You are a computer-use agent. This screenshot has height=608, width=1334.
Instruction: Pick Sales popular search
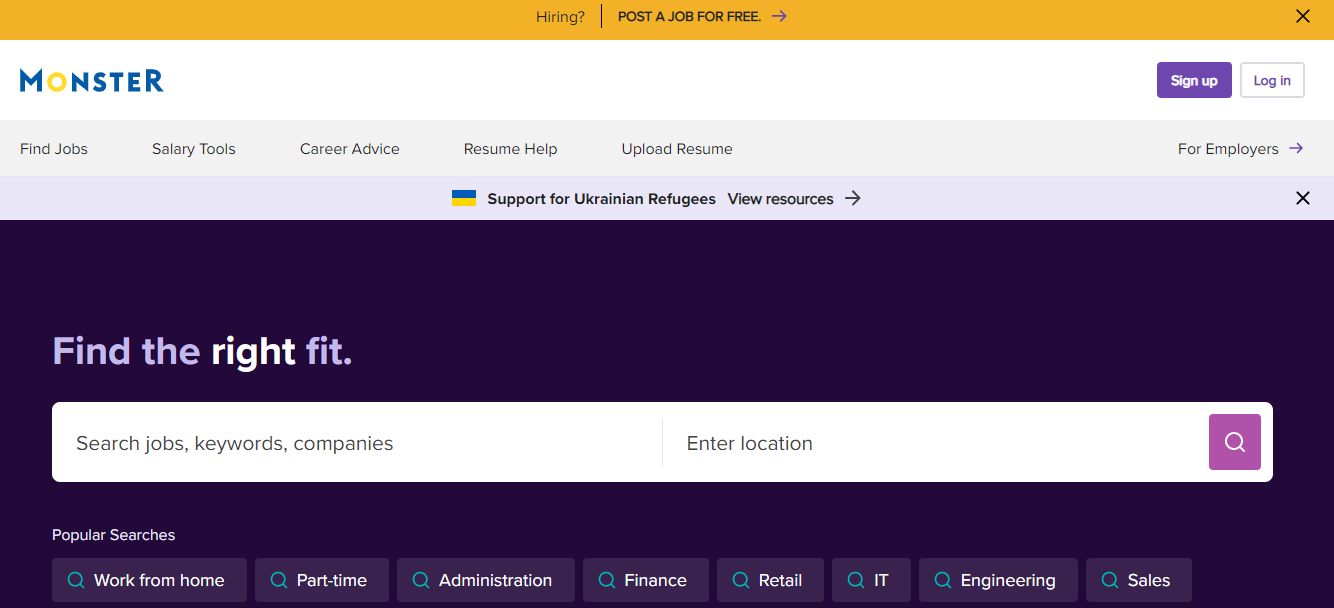pos(1139,580)
